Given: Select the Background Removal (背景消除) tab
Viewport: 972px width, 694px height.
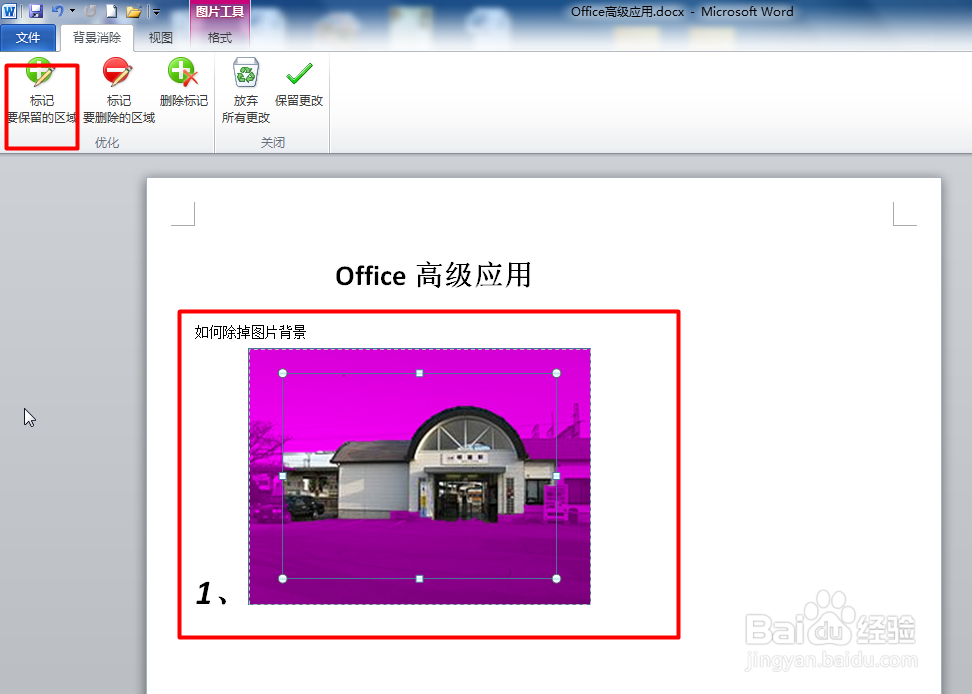Looking at the screenshot, I should tap(96, 36).
